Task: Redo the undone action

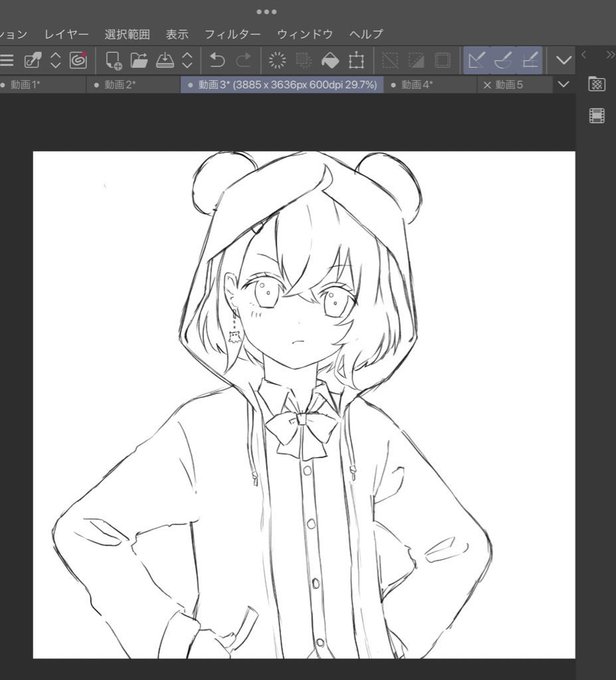Action: click(x=243, y=60)
